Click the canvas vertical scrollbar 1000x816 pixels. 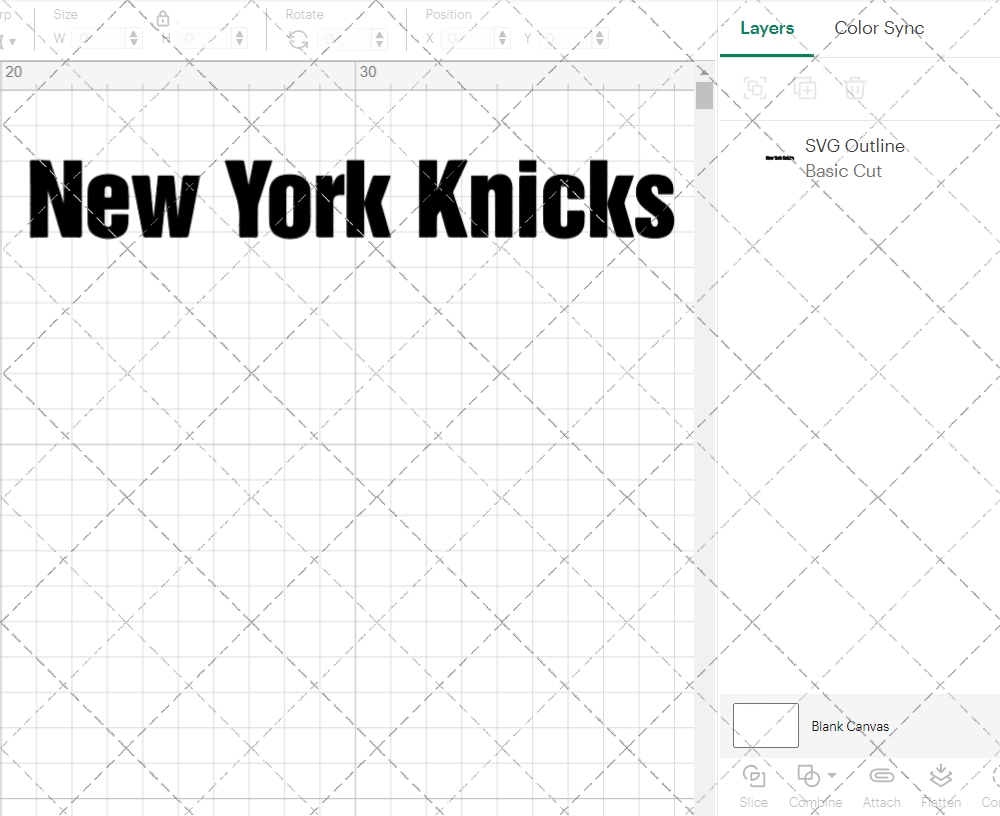pyautogui.click(x=704, y=95)
